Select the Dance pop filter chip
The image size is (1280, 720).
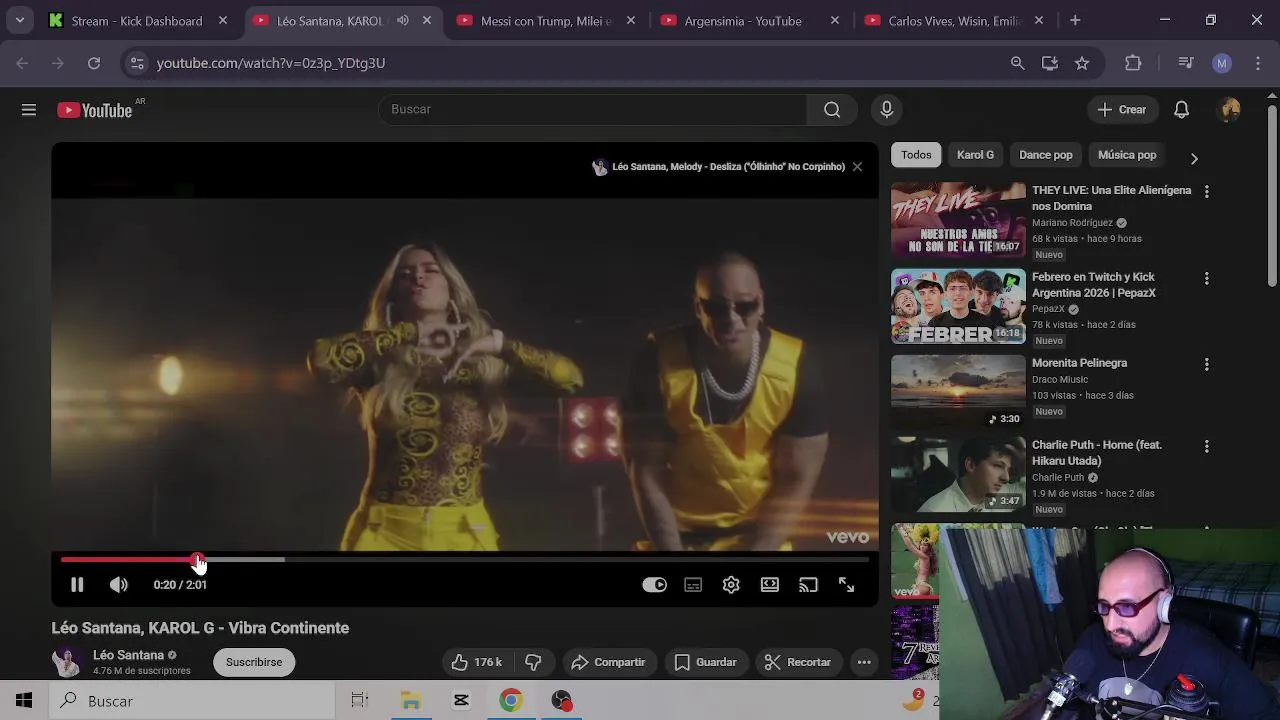(1045, 155)
